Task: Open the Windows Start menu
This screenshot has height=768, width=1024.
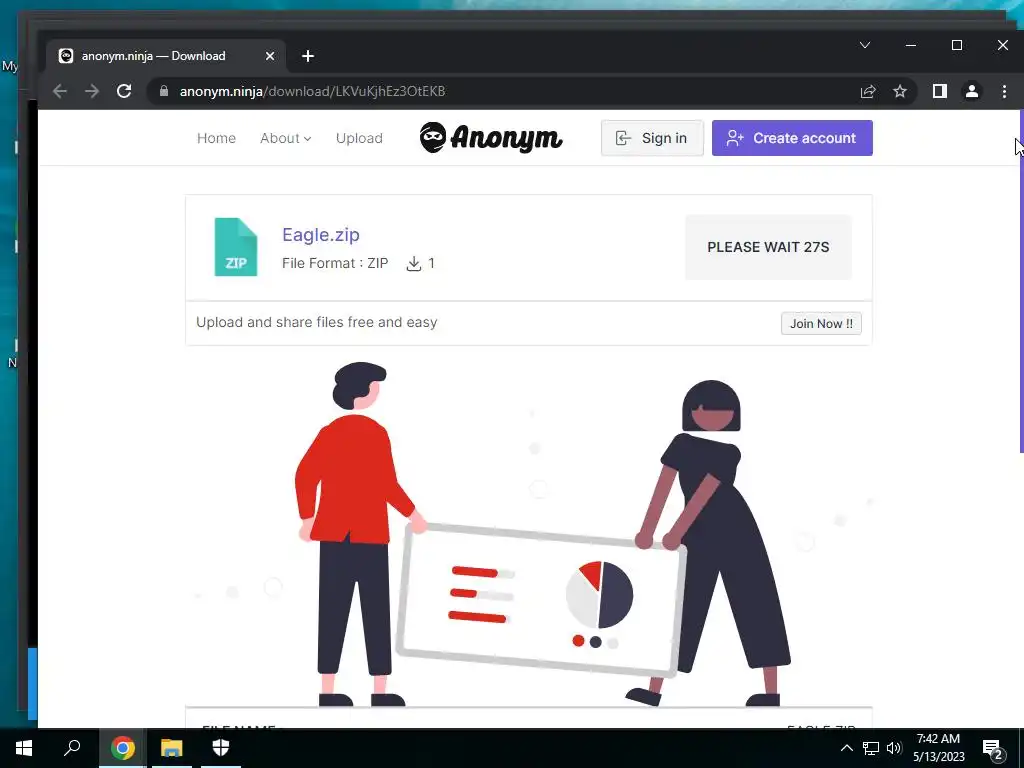Action: click(24, 748)
